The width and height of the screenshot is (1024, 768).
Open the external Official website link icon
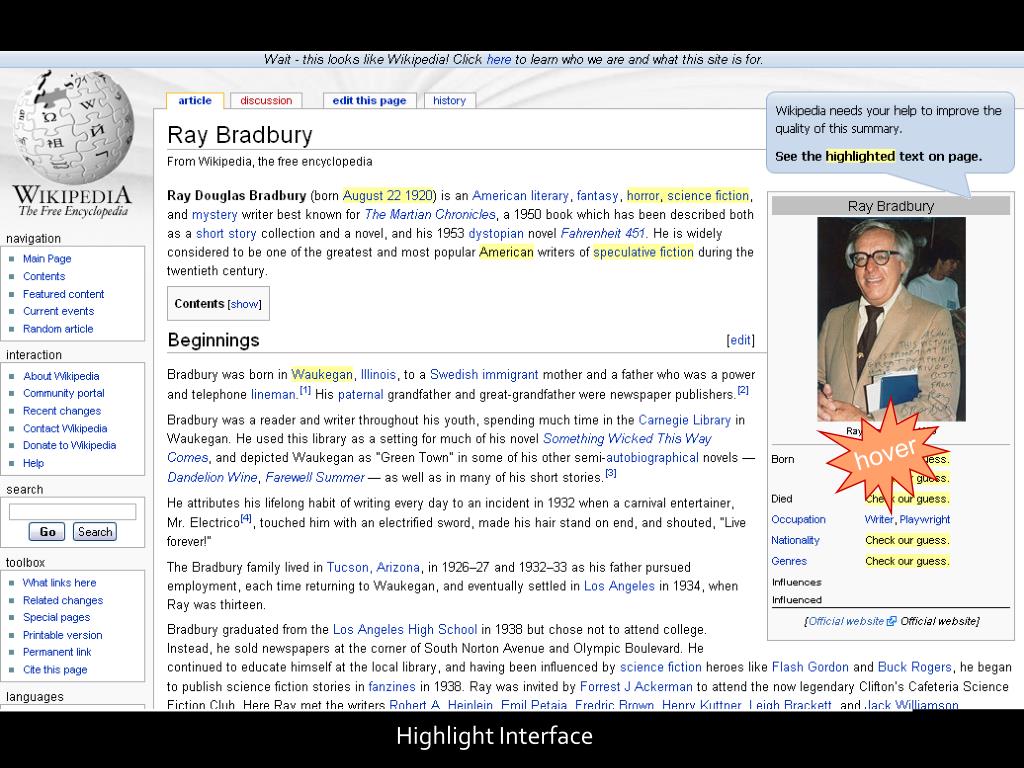[891, 622]
